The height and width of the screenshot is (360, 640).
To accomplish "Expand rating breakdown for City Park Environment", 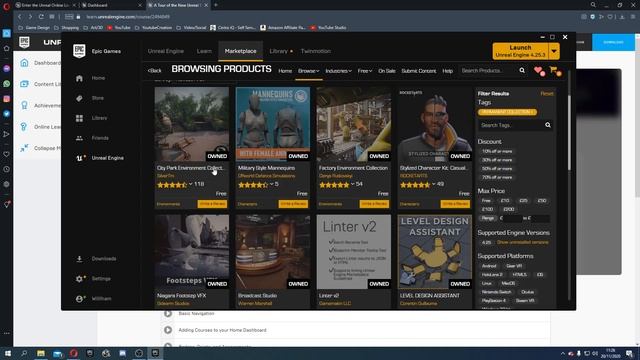I will tap(191, 184).
